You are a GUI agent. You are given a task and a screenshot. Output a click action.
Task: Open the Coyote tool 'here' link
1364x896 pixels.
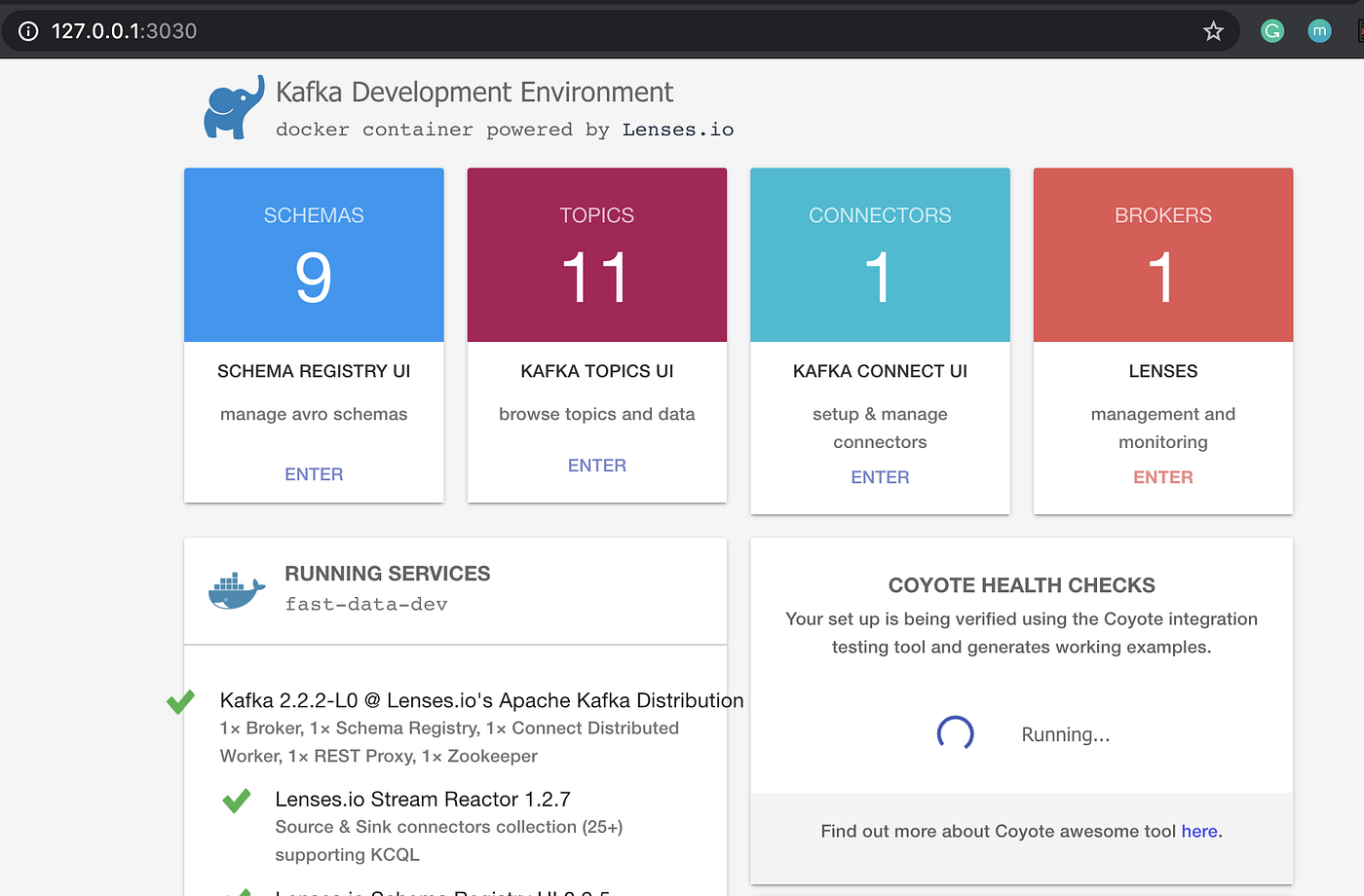[x=1199, y=831]
